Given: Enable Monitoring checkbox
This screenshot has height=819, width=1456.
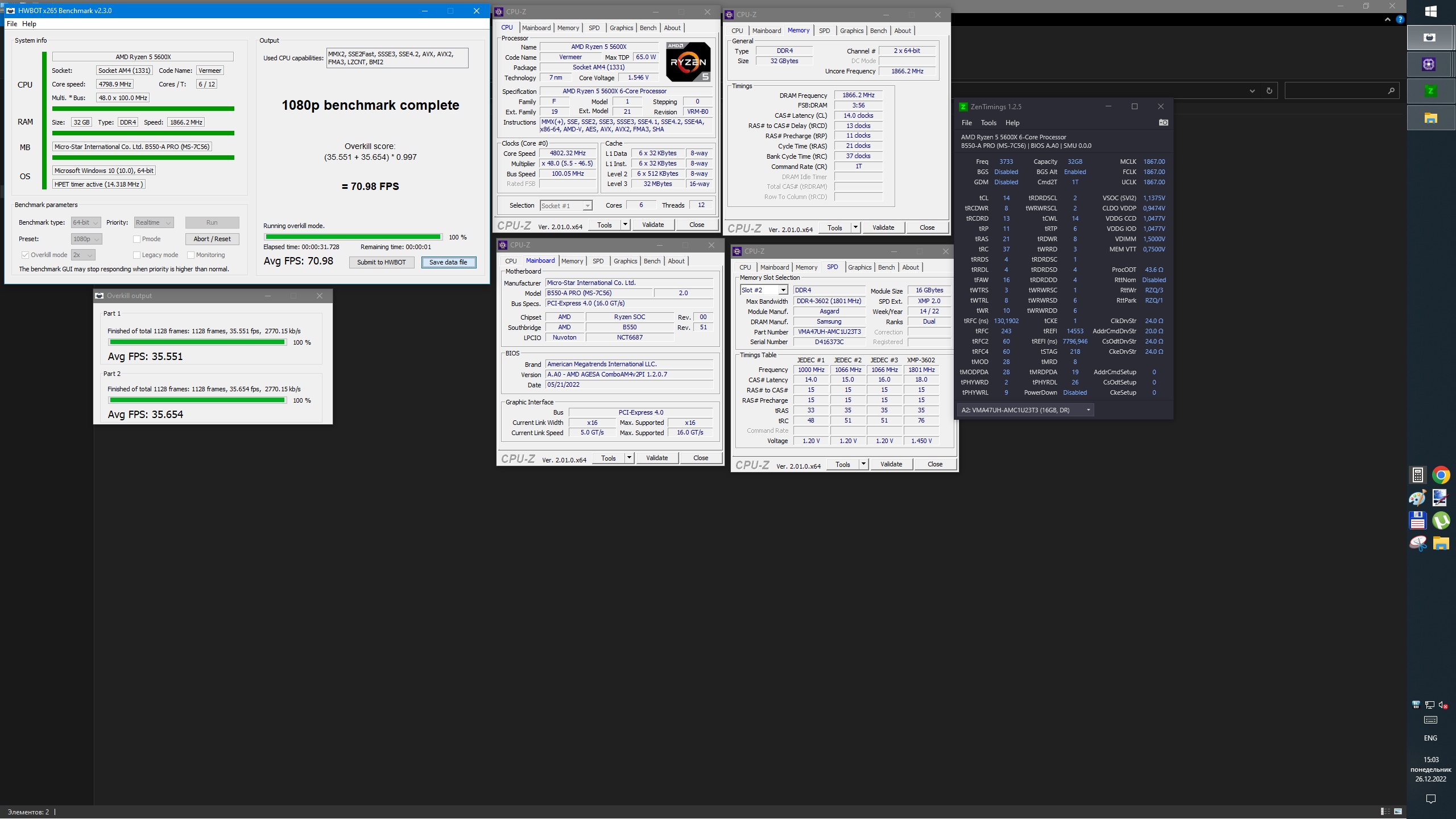Looking at the screenshot, I should [x=191, y=255].
